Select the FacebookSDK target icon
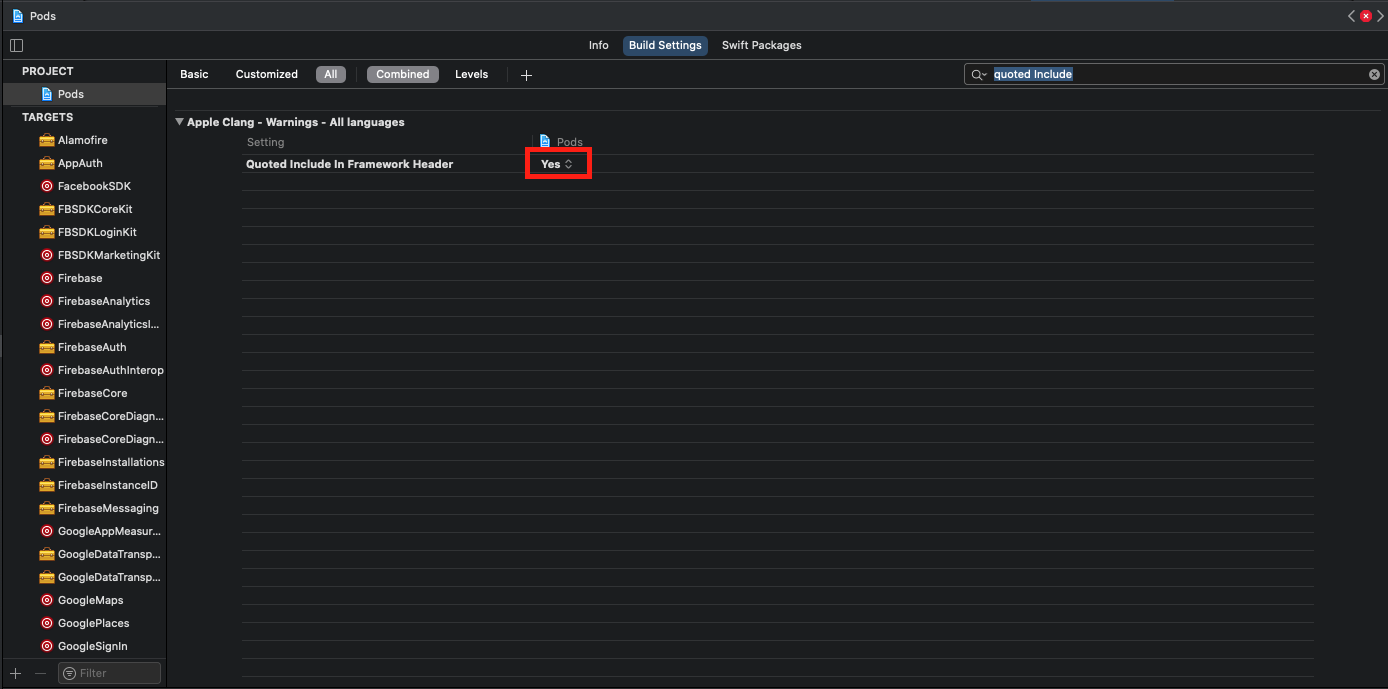The height and width of the screenshot is (689, 1388). point(46,187)
